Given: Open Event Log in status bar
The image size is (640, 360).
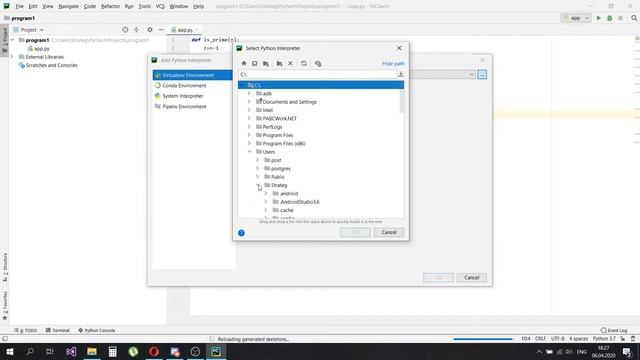Looking at the screenshot, I should [613, 330].
